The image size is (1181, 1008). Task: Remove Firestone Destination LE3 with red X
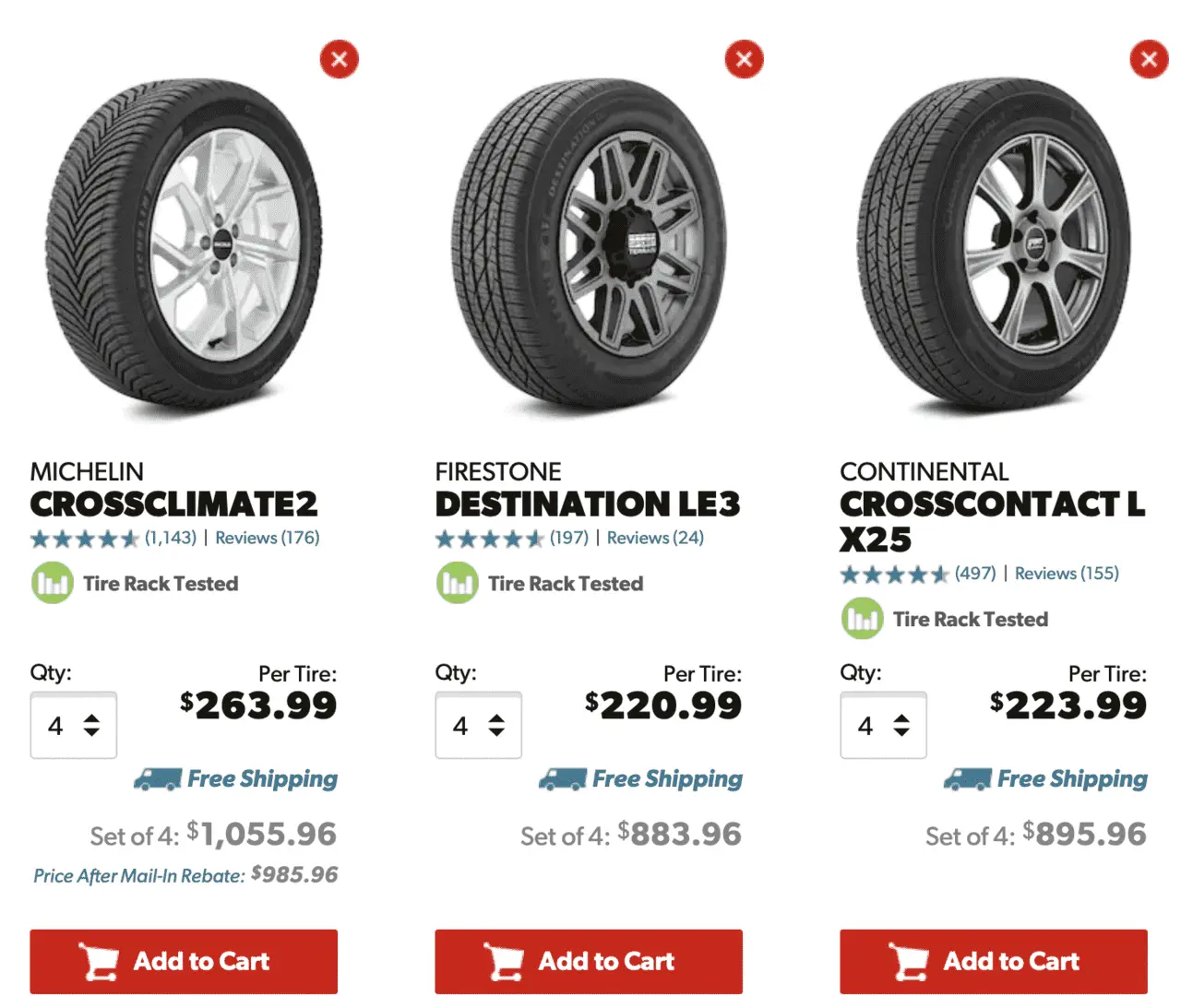(744, 60)
